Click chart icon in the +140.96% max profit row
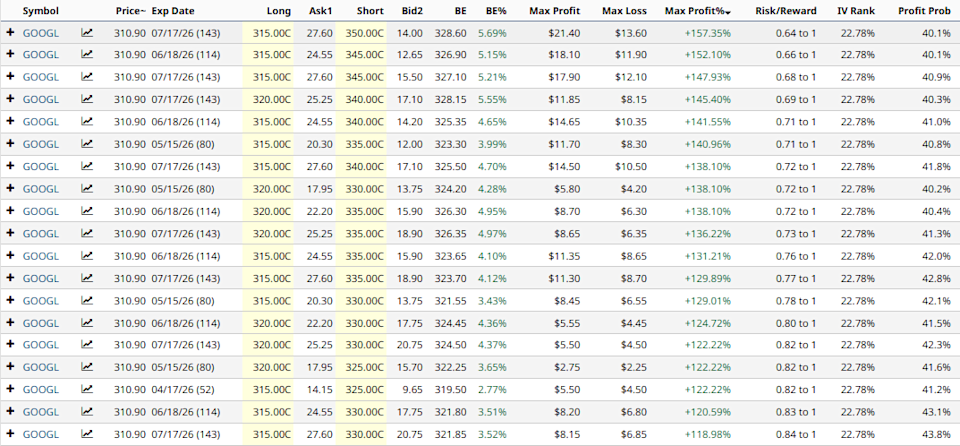 [x=87, y=144]
